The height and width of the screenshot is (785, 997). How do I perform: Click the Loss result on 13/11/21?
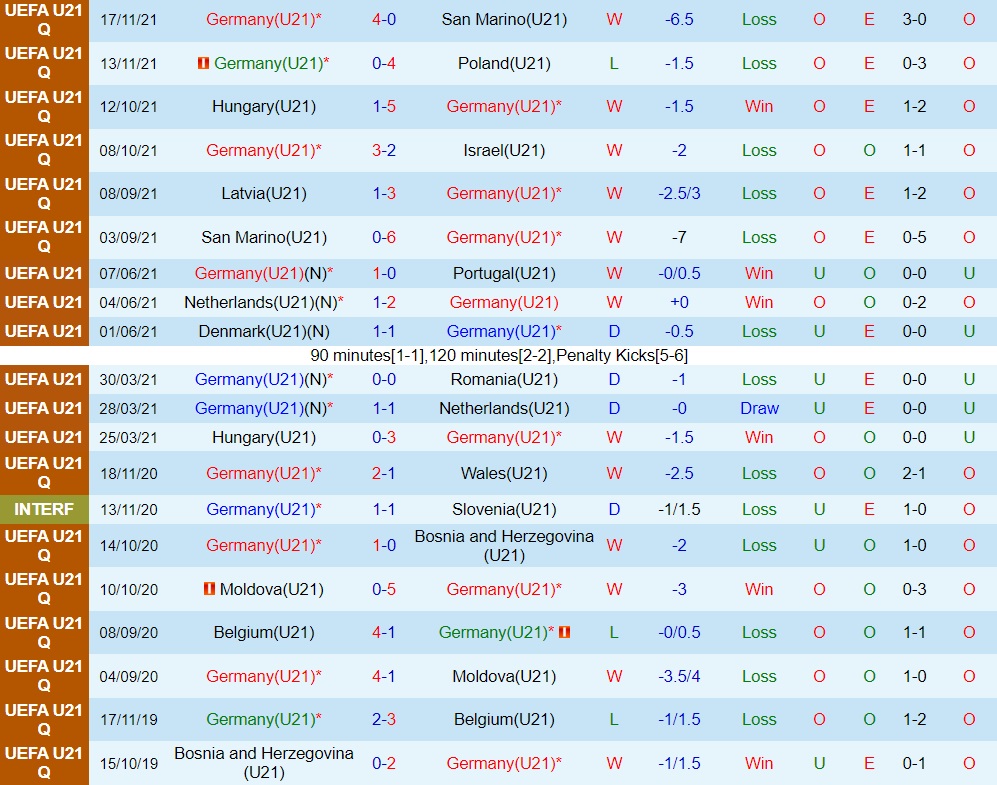tap(759, 64)
